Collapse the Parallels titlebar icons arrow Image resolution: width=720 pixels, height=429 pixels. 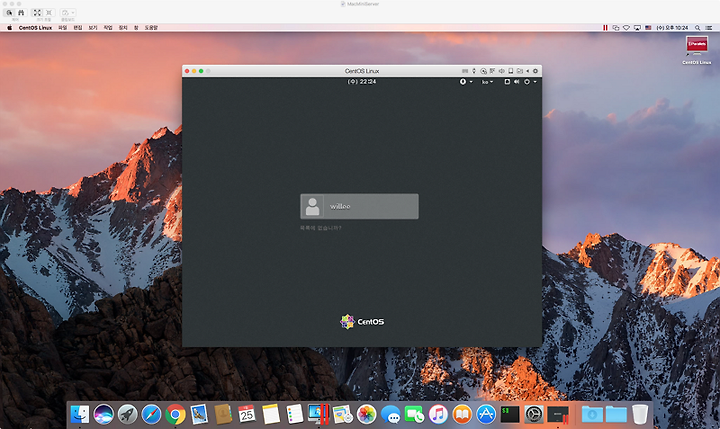528,71
